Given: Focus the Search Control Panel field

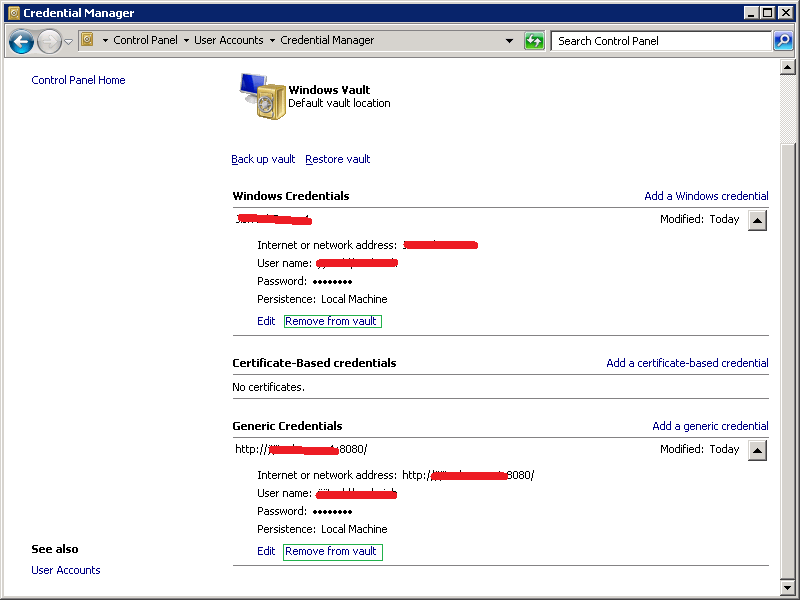Looking at the screenshot, I should point(661,41).
